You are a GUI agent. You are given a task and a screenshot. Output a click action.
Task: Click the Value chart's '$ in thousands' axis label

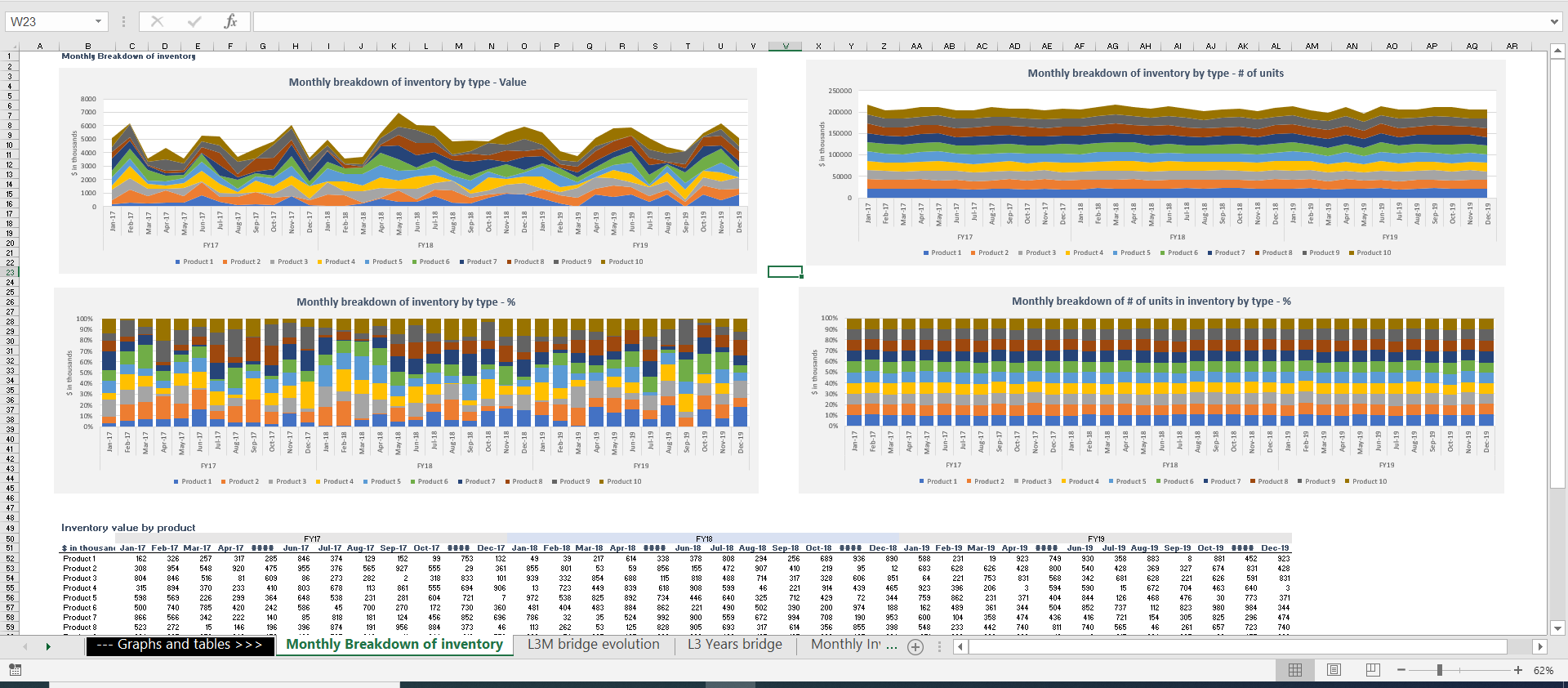coord(74,153)
